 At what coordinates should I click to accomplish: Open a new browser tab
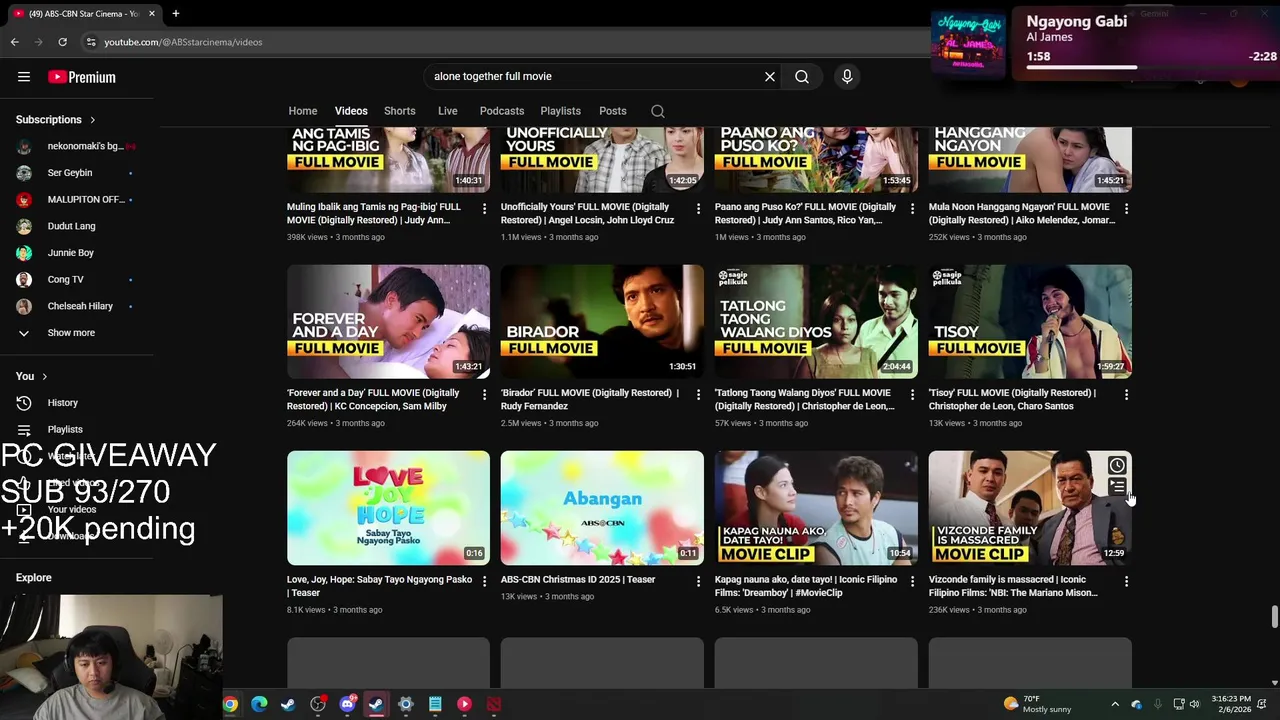175,13
